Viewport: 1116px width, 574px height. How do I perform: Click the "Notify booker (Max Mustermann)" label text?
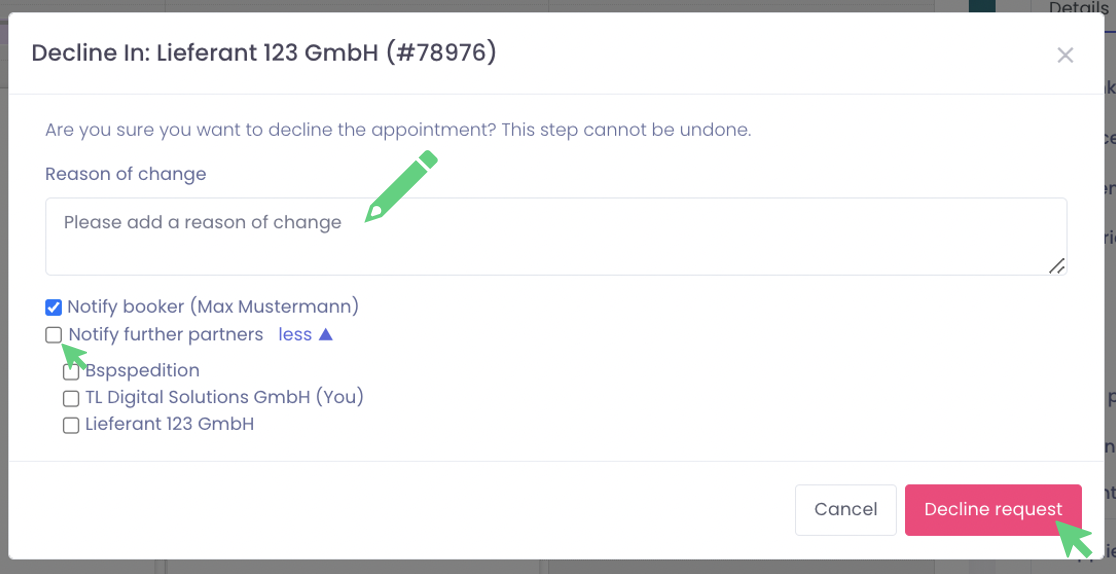[213, 307]
